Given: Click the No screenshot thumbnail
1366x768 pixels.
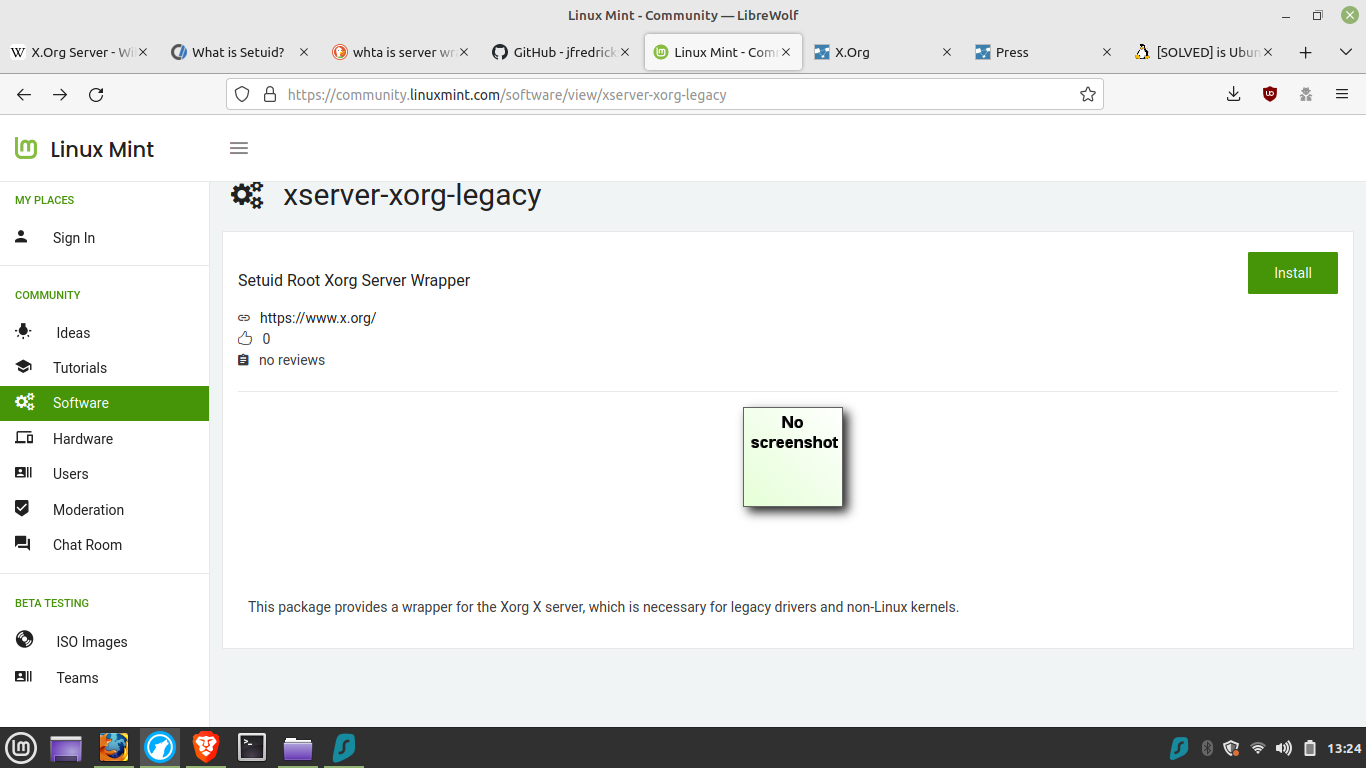Looking at the screenshot, I should (x=793, y=457).
